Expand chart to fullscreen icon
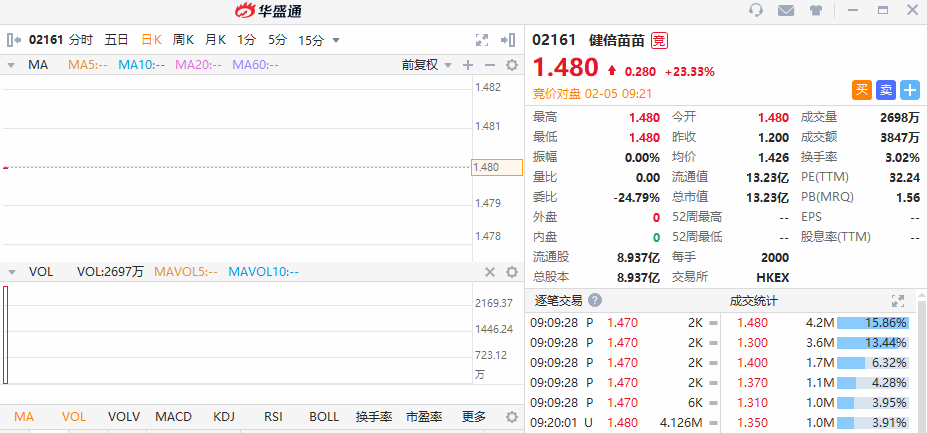Viewport: 927px width, 433px height. point(482,40)
